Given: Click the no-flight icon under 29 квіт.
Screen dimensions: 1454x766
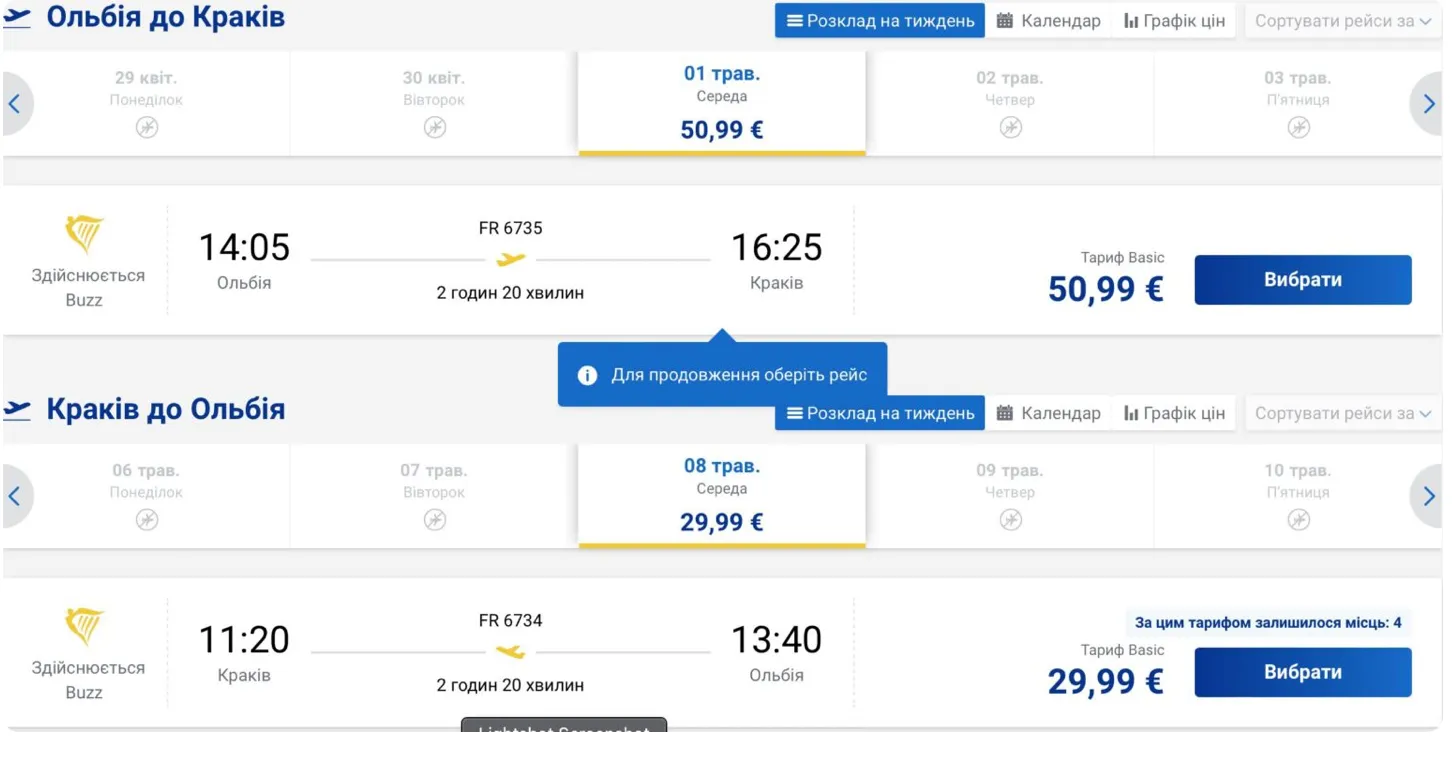Looking at the screenshot, I should point(147,127).
